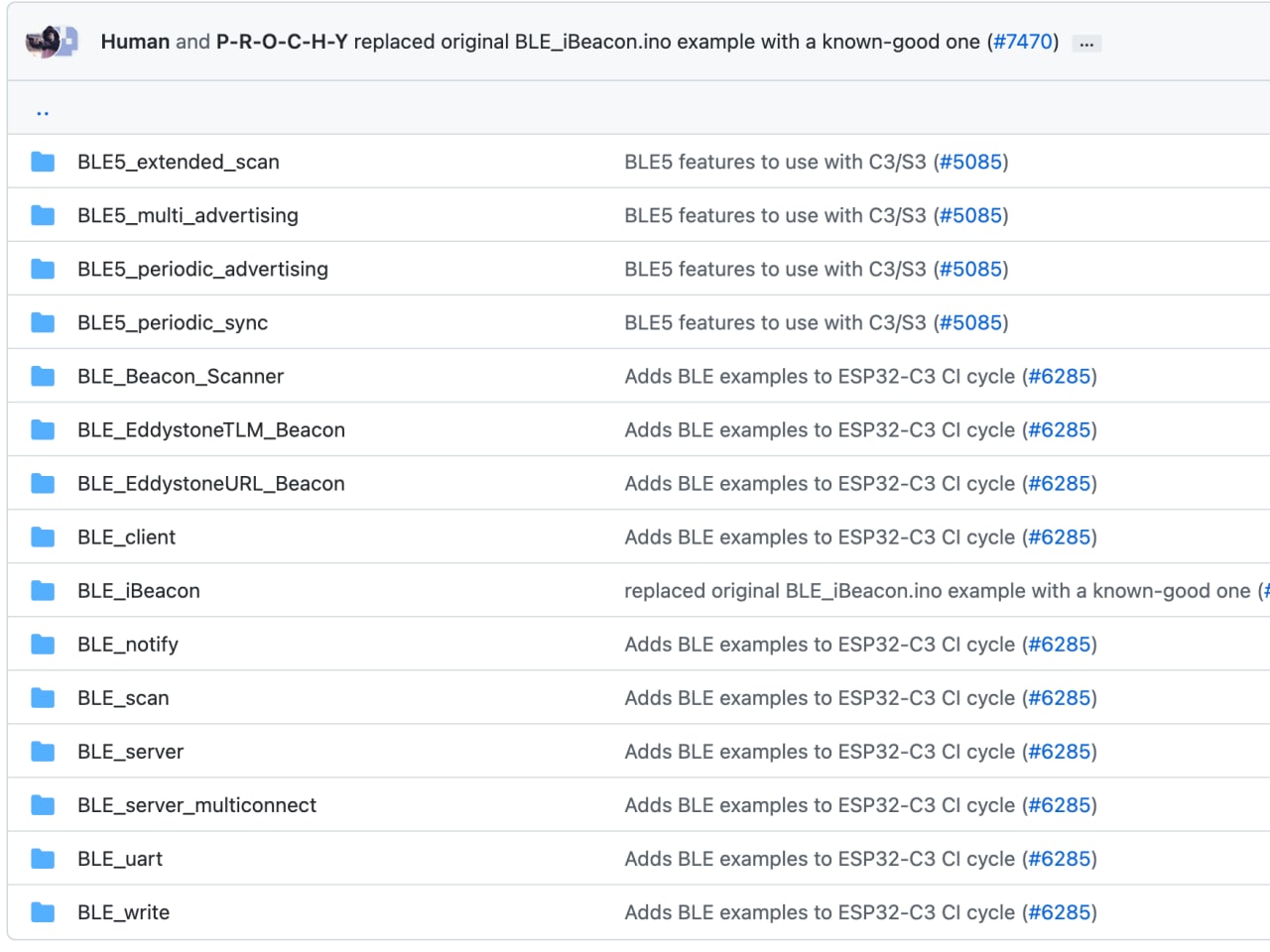Click the P-R-O-C-H-Y author name

pyautogui.click(x=282, y=42)
